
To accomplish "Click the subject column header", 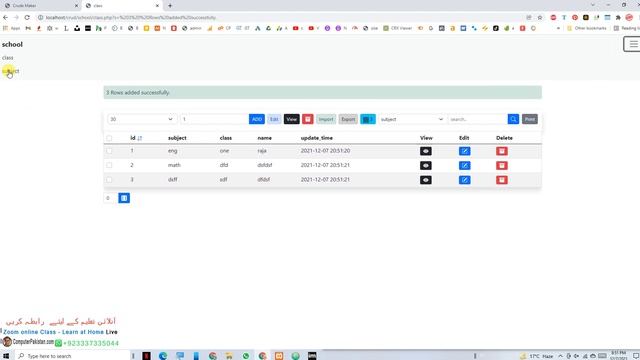I will pyautogui.click(x=177, y=138).
